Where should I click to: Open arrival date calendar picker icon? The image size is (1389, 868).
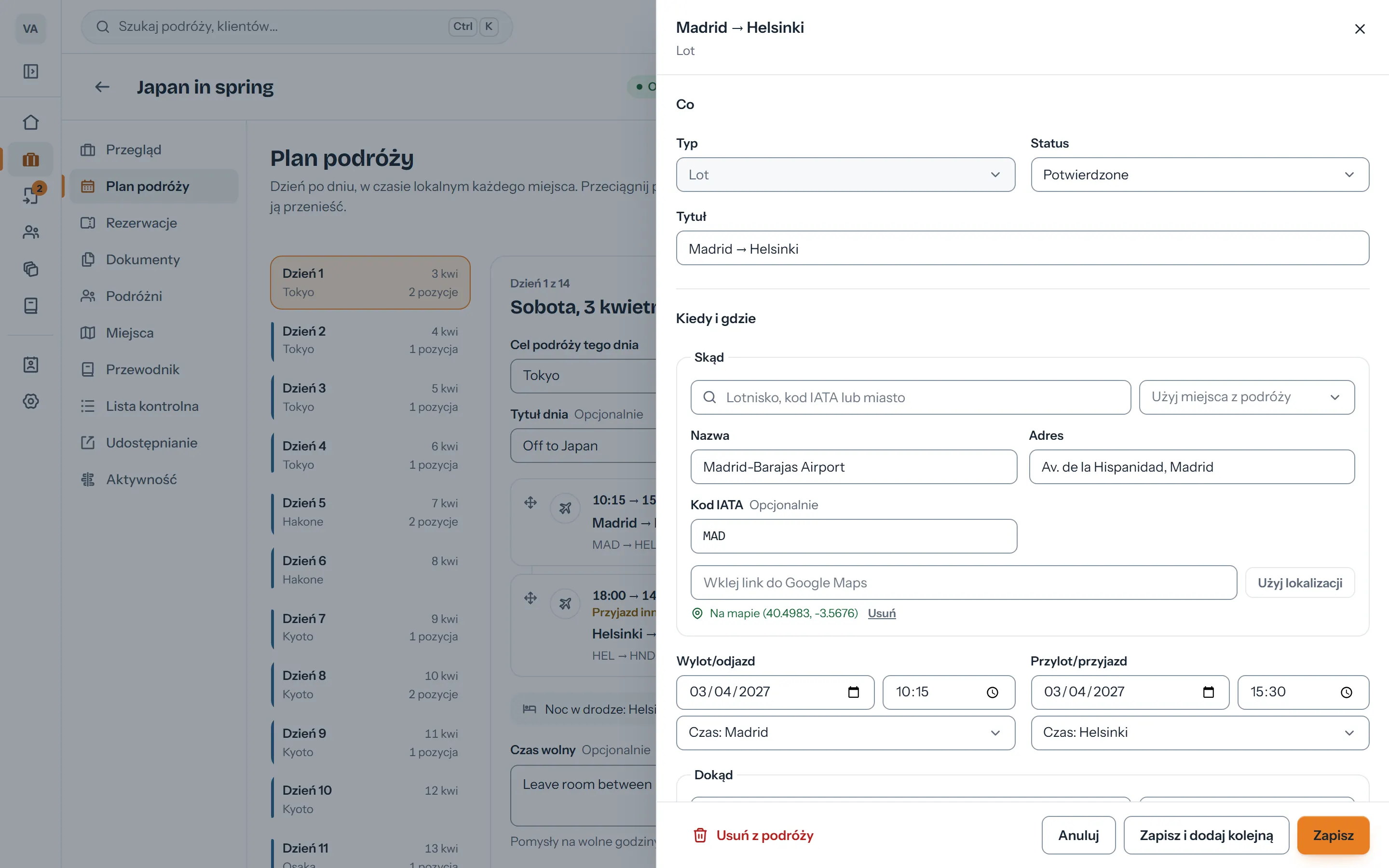pyautogui.click(x=1208, y=692)
